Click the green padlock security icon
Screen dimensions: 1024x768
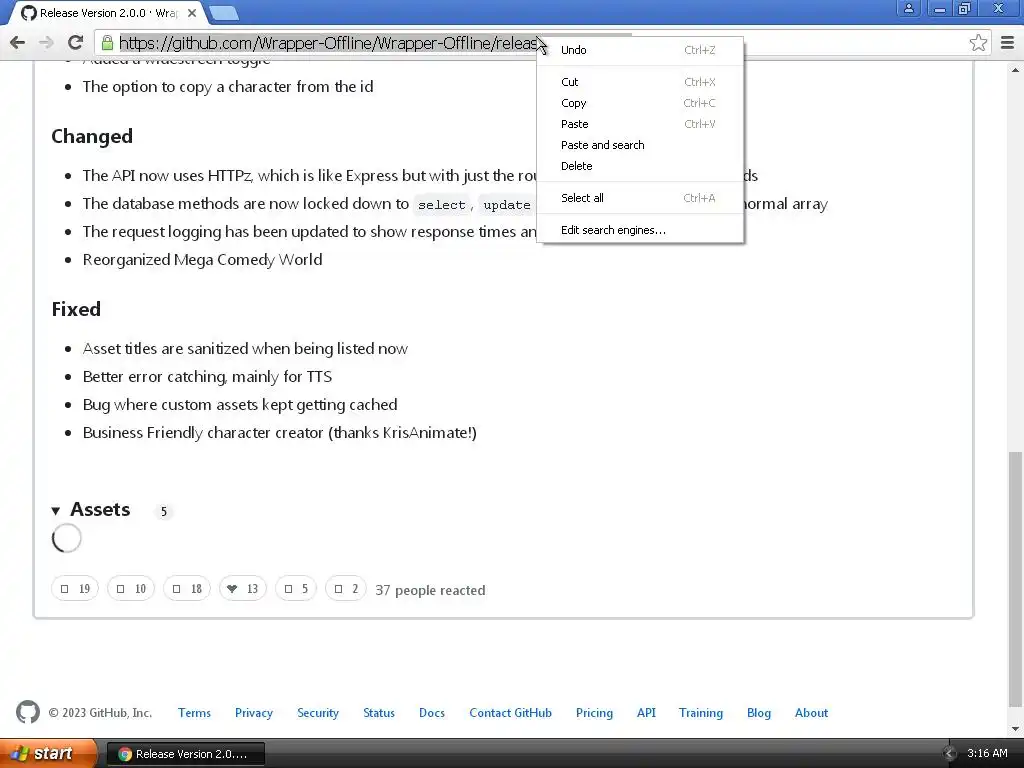click(x=107, y=43)
